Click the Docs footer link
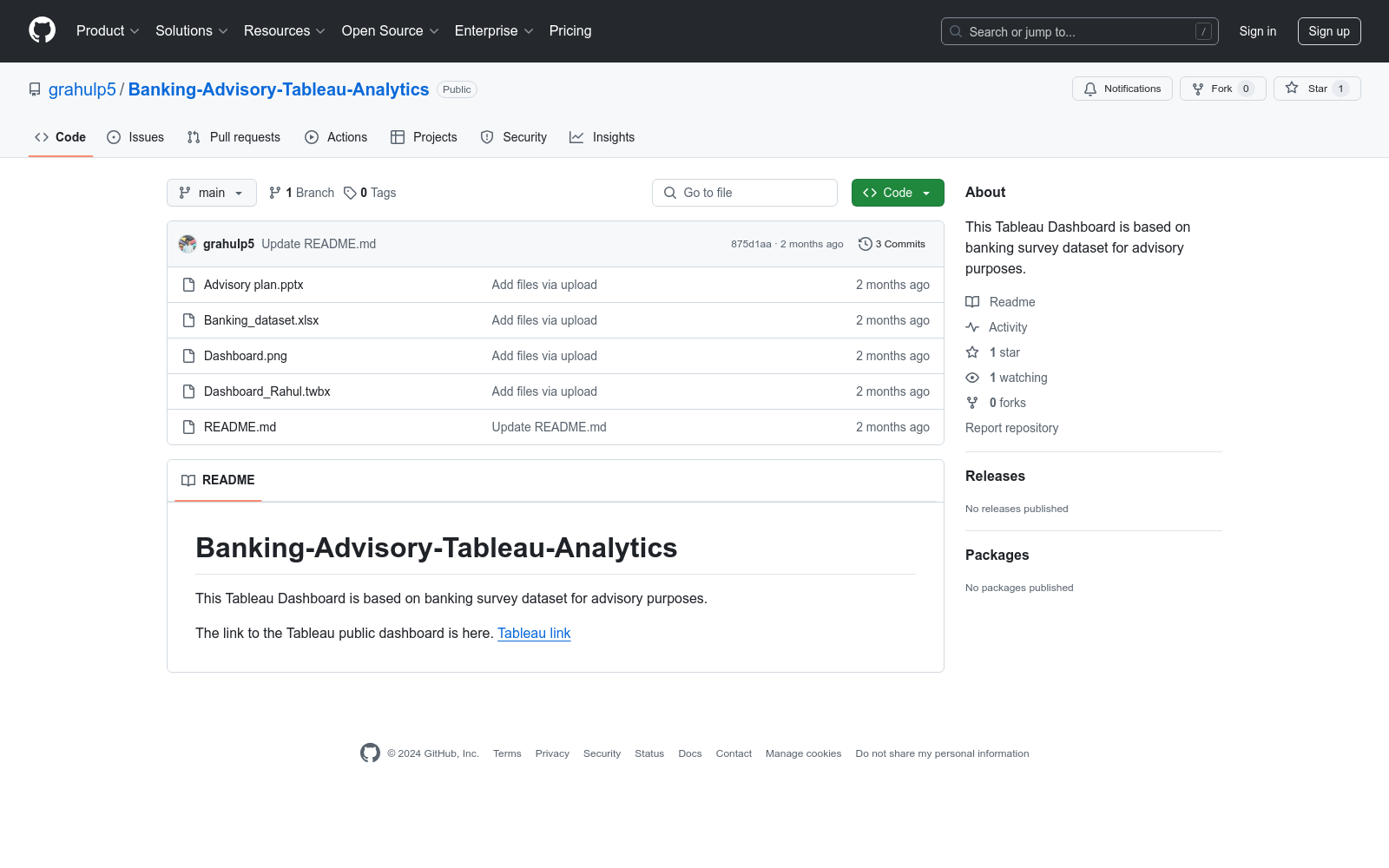This screenshot has width=1389, height=868. pos(690,753)
